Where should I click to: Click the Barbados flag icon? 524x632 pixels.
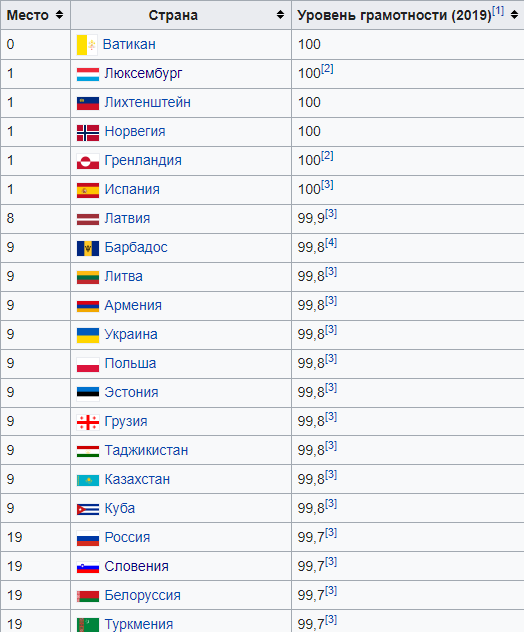[x=88, y=249]
